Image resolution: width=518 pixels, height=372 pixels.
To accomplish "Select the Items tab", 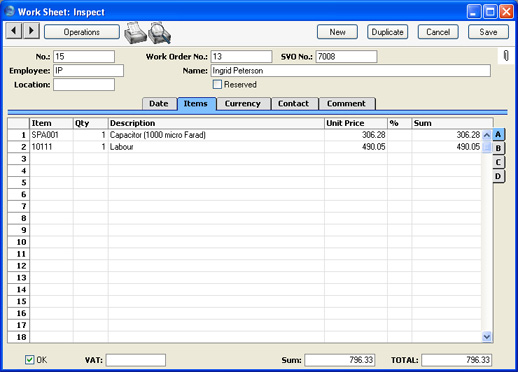I will coord(196,104).
